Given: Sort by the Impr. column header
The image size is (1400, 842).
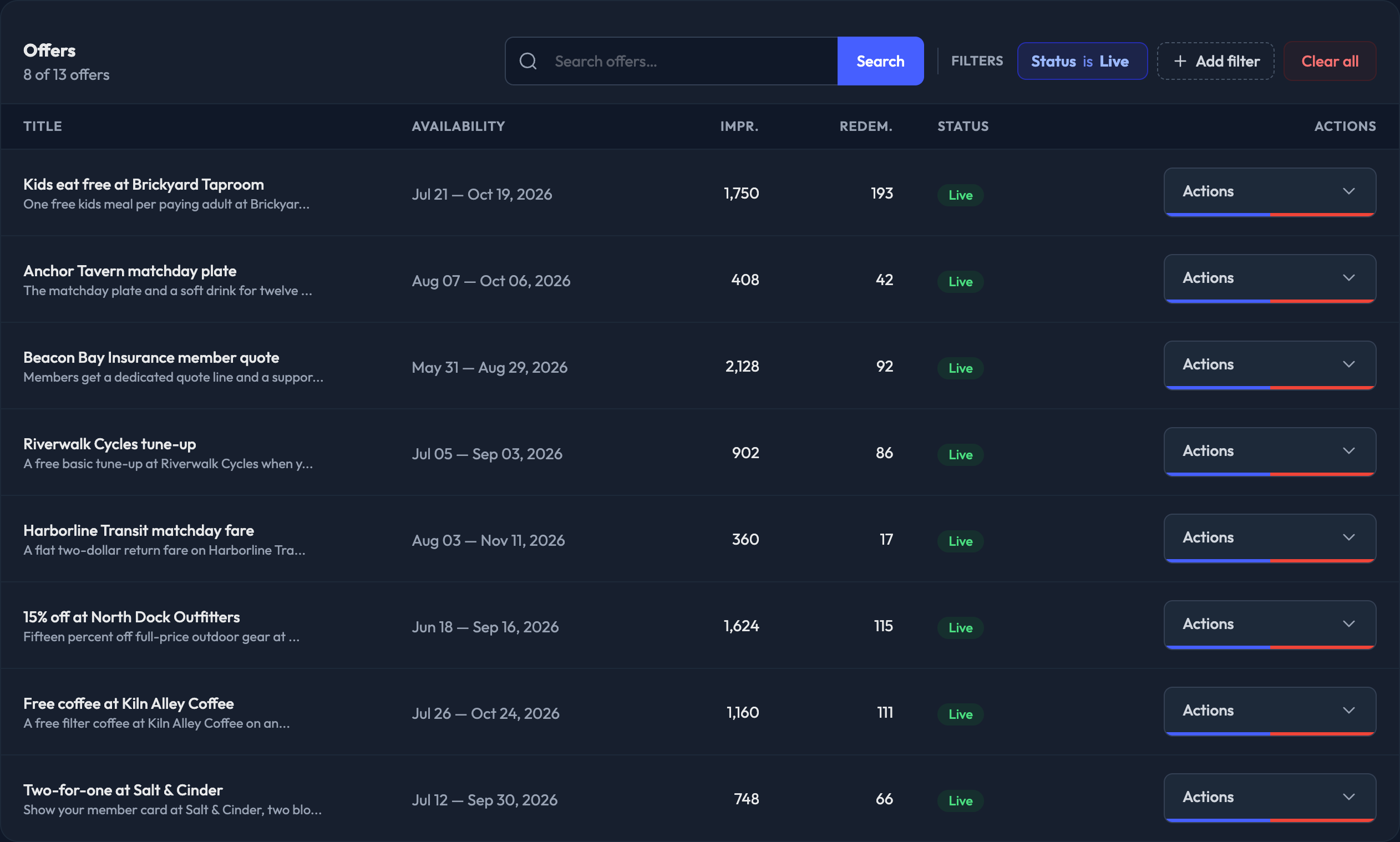Looking at the screenshot, I should [x=739, y=126].
